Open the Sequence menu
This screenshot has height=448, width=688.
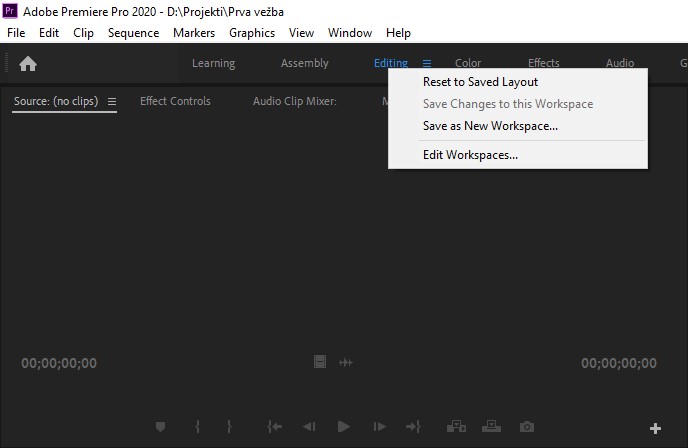(x=133, y=33)
